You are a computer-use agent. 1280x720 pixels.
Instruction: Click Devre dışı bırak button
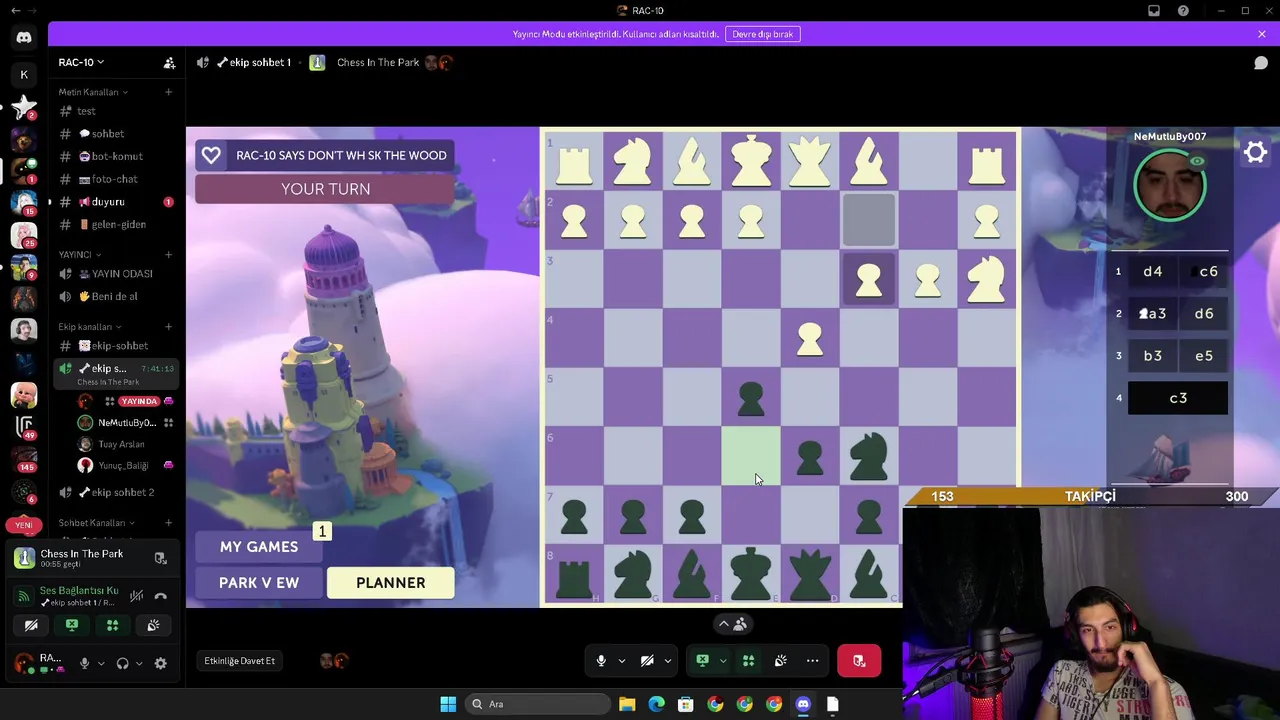[x=763, y=34]
